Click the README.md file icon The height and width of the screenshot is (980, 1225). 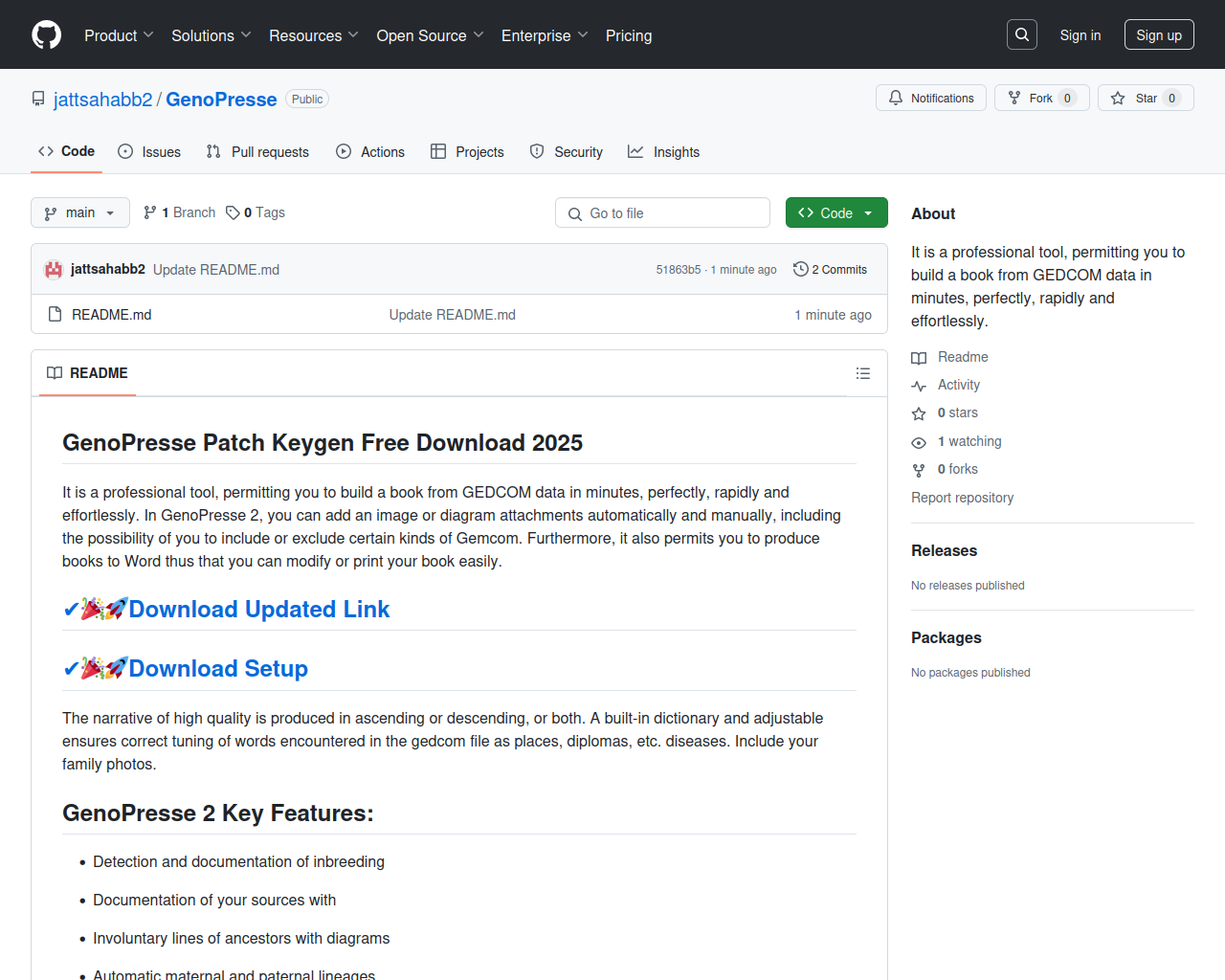(56, 314)
